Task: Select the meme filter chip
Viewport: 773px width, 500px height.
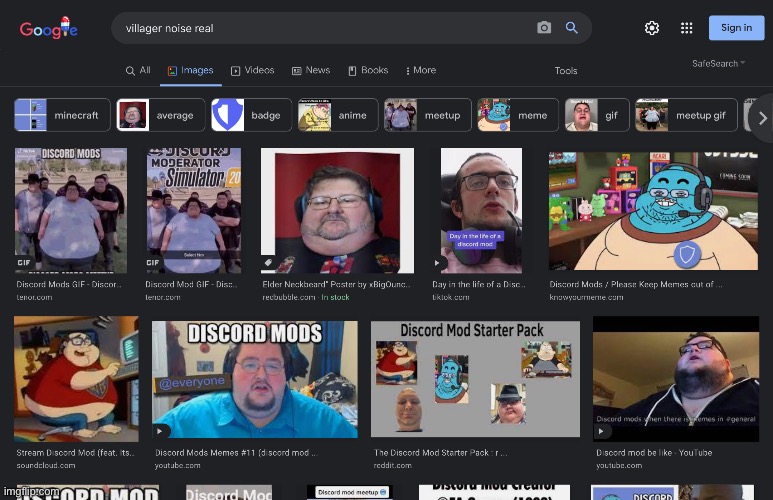Action: pyautogui.click(x=518, y=115)
